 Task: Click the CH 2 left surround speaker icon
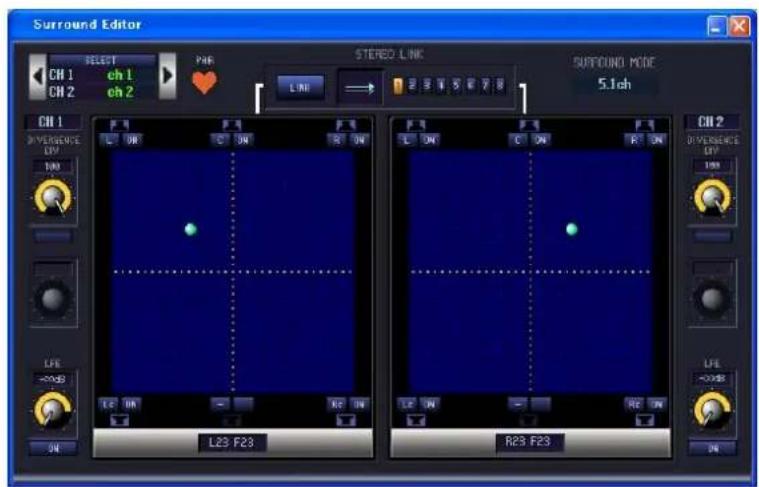pos(416,419)
